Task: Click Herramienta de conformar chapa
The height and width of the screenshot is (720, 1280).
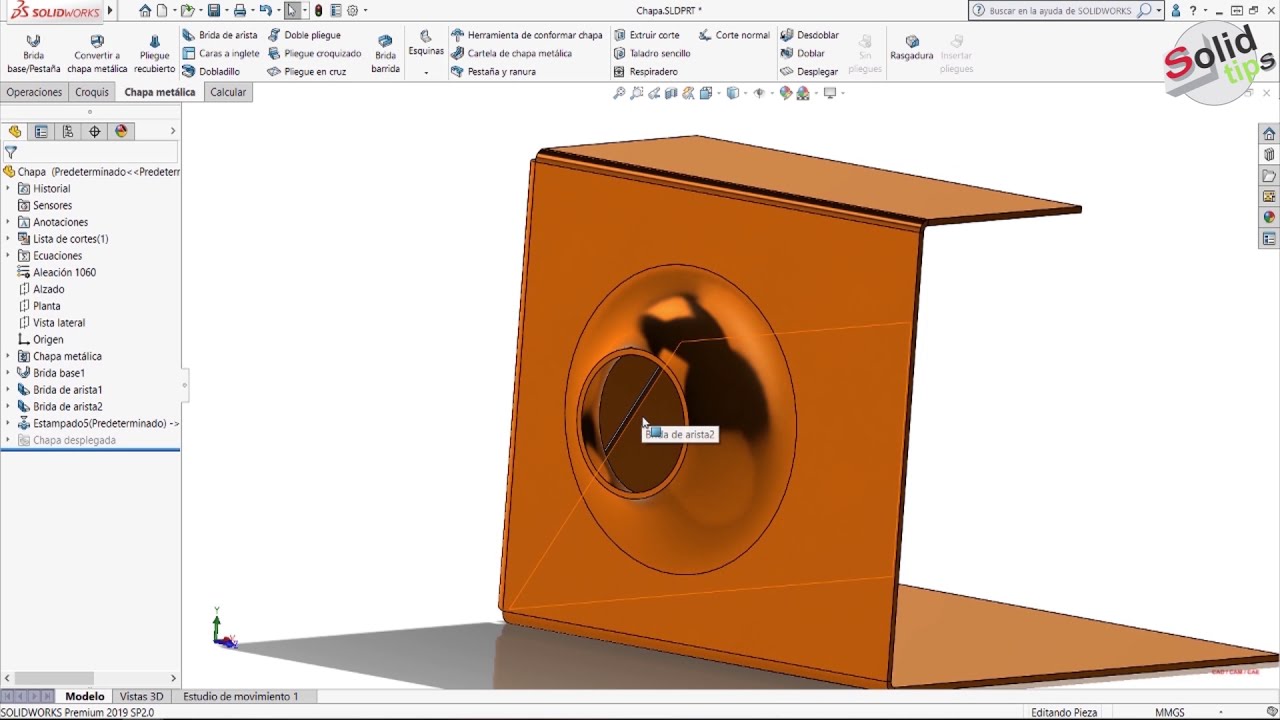Action: point(527,35)
